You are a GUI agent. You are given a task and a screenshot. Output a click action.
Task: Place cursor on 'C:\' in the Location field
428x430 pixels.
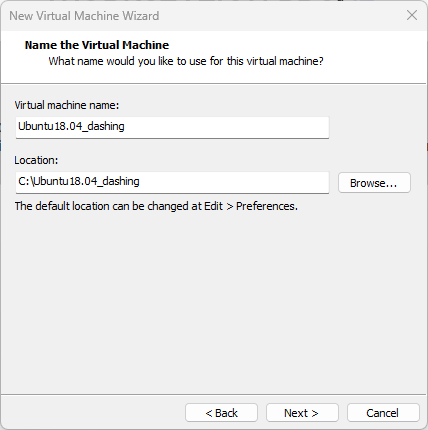[25, 182]
